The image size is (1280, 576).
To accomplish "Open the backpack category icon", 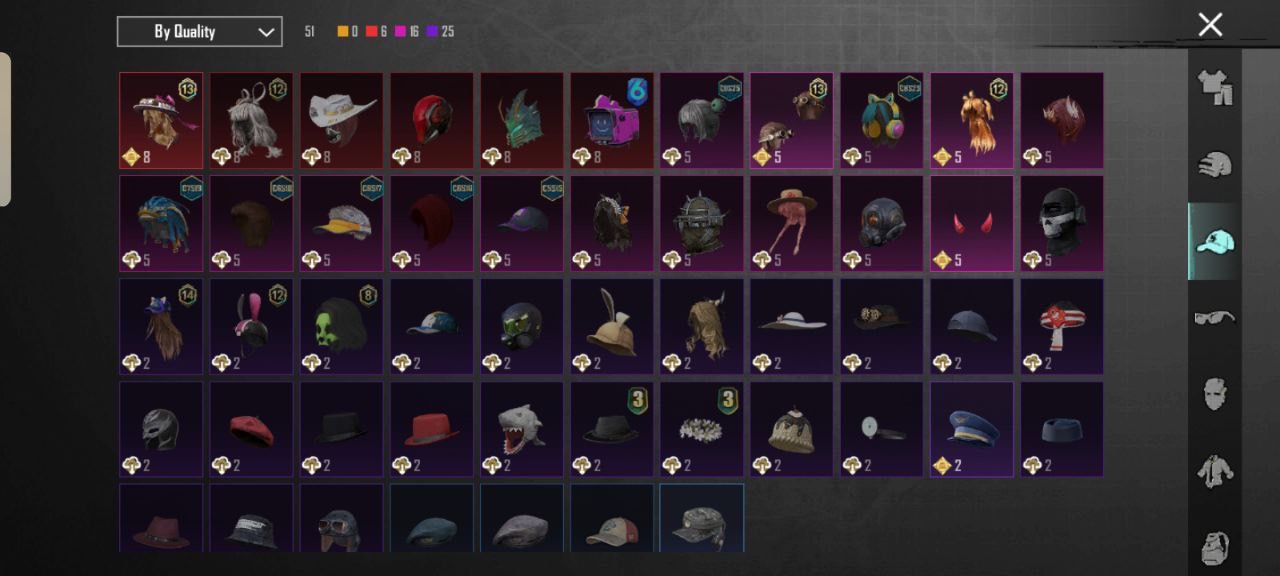I will click(x=1214, y=546).
